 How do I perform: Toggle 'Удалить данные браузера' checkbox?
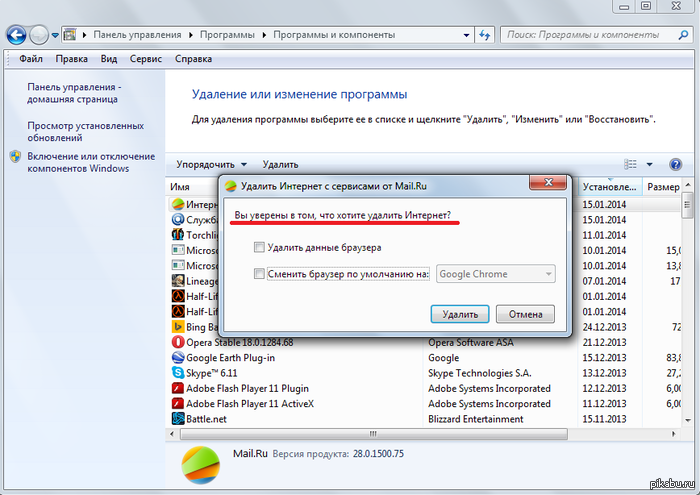click(259, 247)
